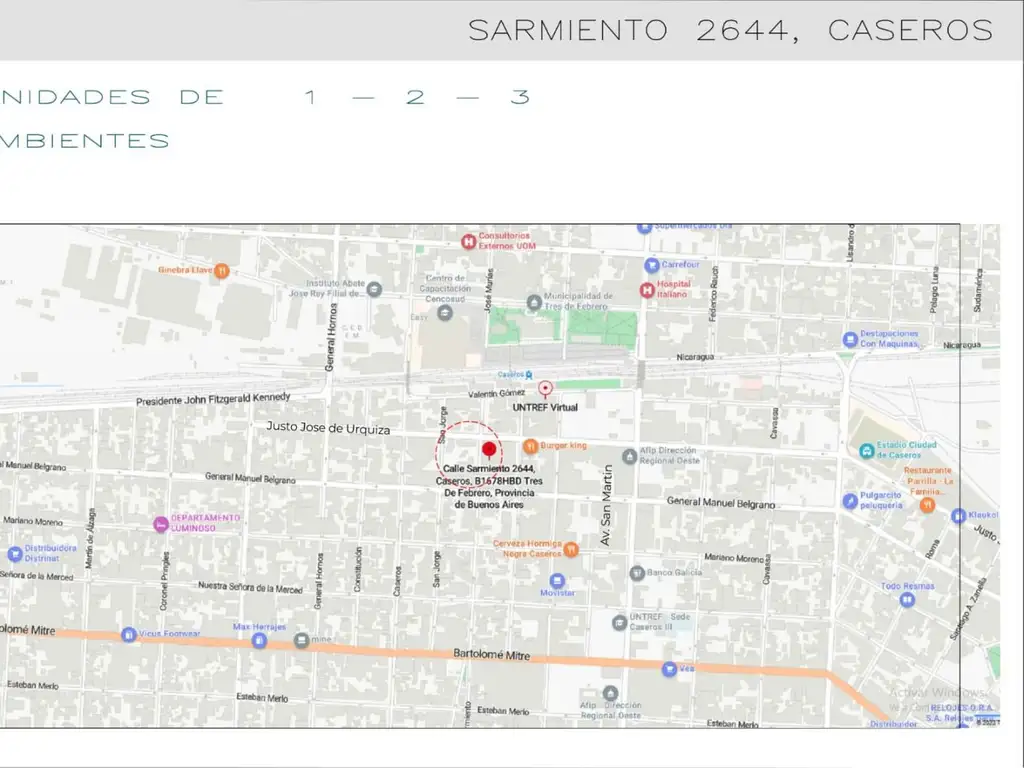Open the Movistar store marker
The width and height of the screenshot is (1024, 768).
[x=557, y=580]
